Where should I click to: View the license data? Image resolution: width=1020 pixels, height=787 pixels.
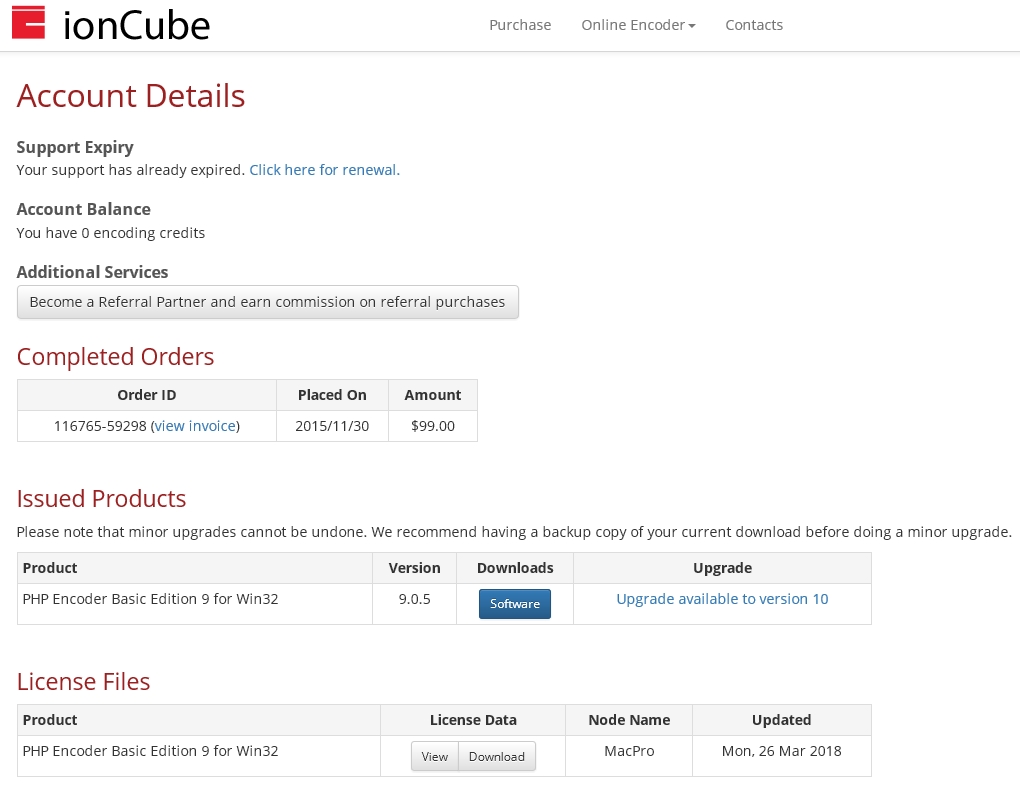coord(435,756)
